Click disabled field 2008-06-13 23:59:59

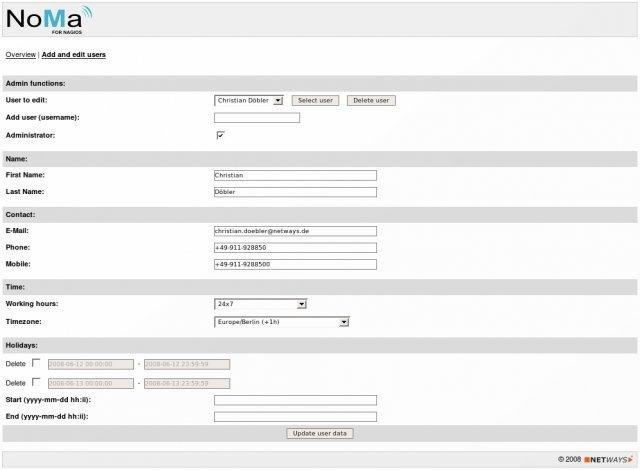point(187,384)
